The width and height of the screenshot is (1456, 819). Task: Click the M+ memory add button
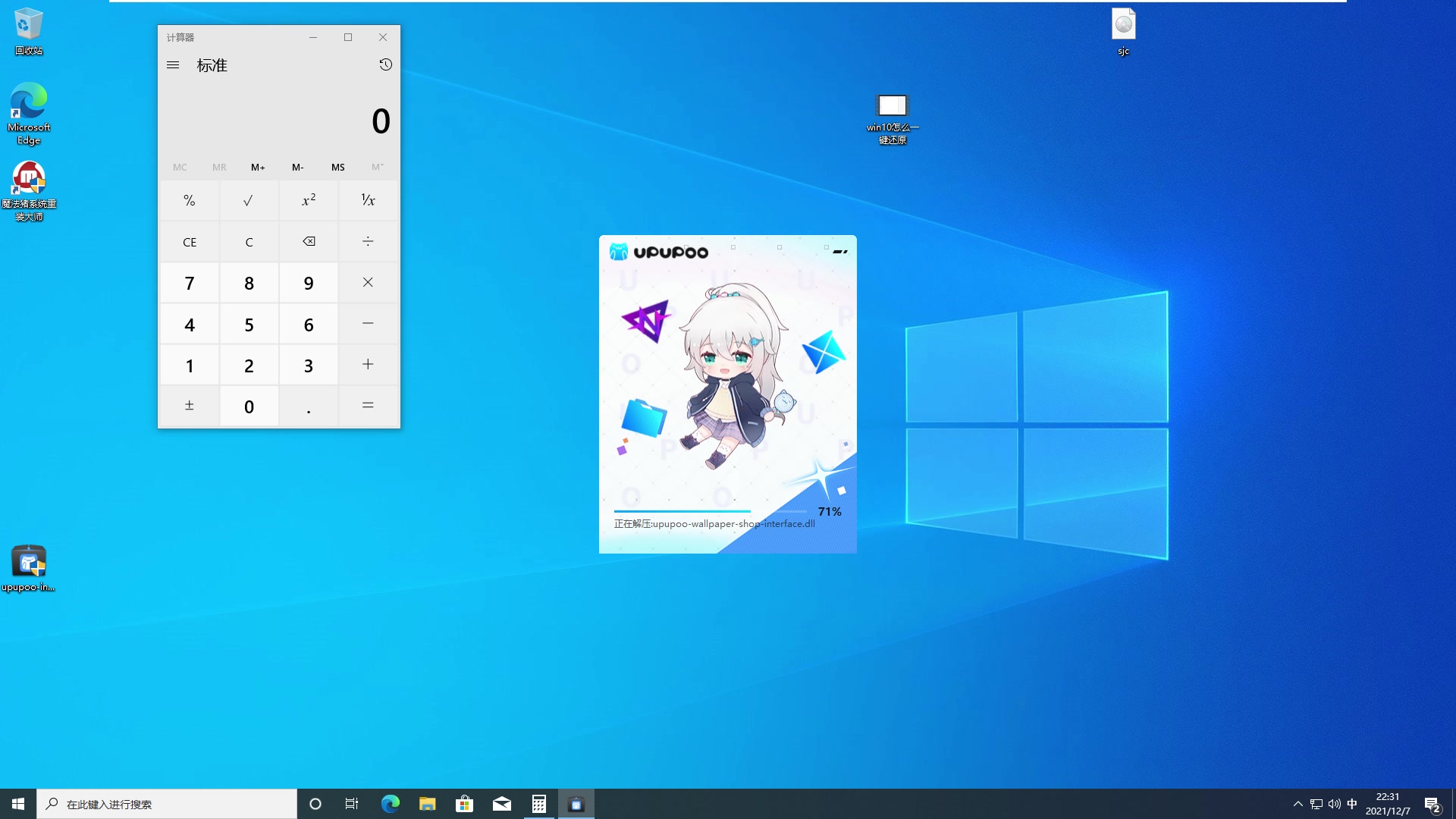click(259, 167)
